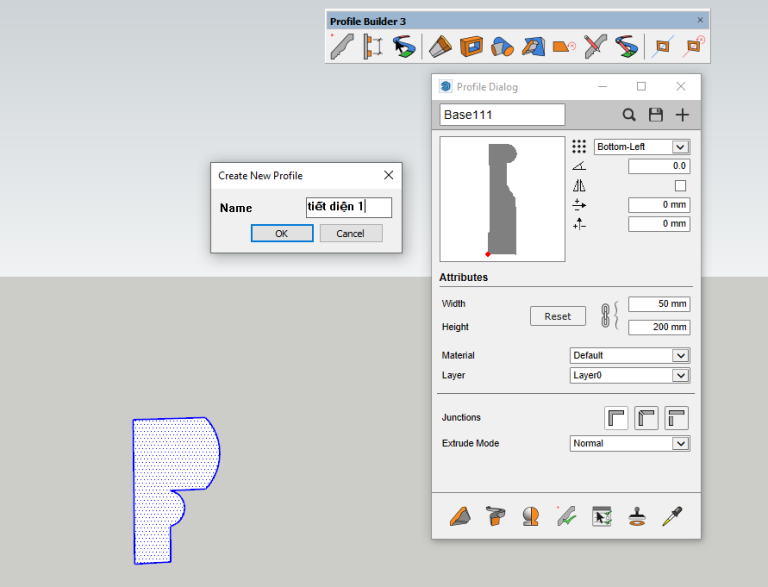Click the orange remove-opening tool icon
Screen dimensions: 768x587
[x=564, y=47]
